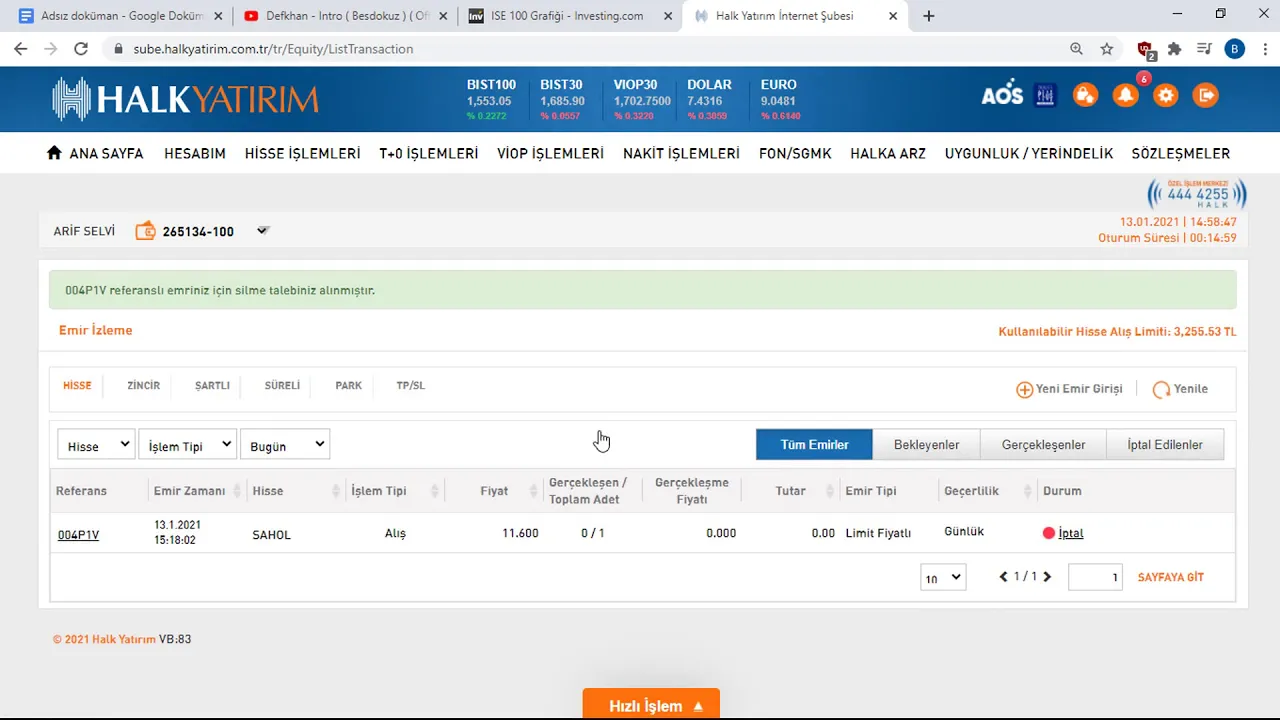Click the SAHOL stock cell
This screenshot has height=720, width=1280.
click(271, 535)
